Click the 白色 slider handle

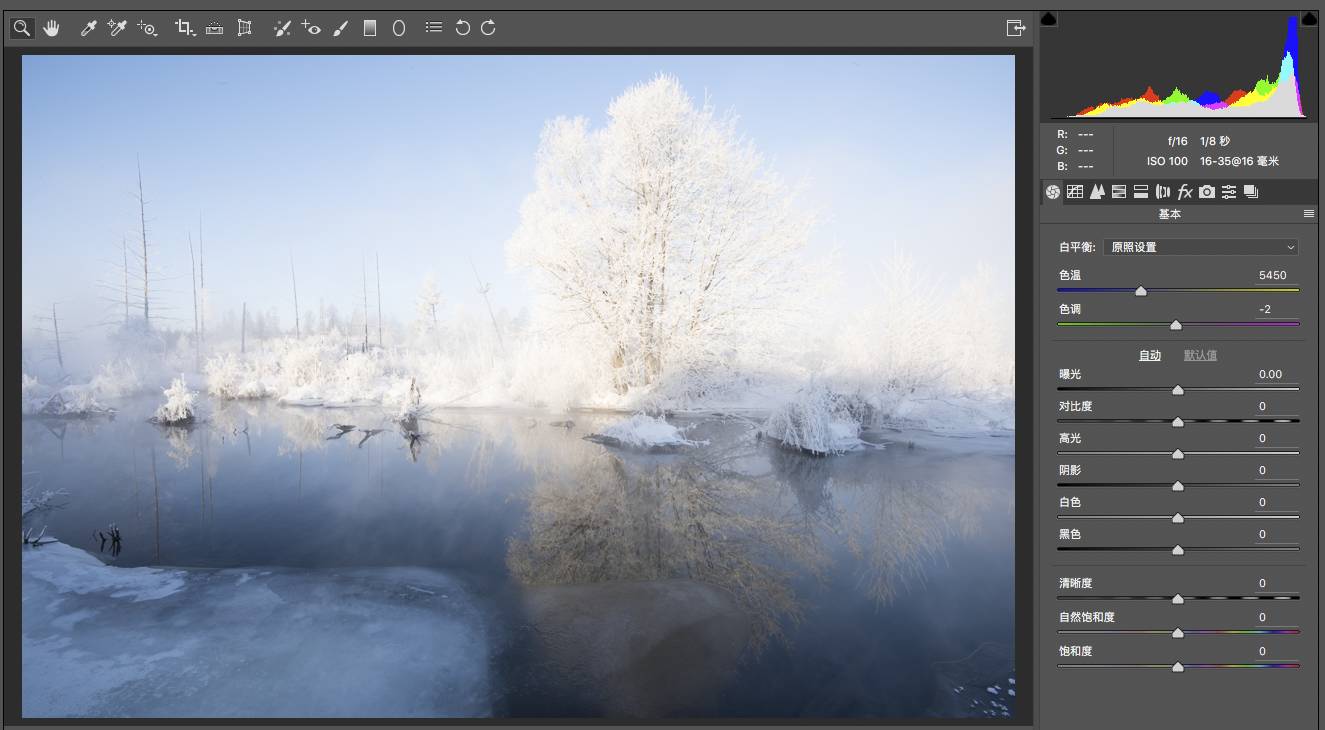[1178, 518]
